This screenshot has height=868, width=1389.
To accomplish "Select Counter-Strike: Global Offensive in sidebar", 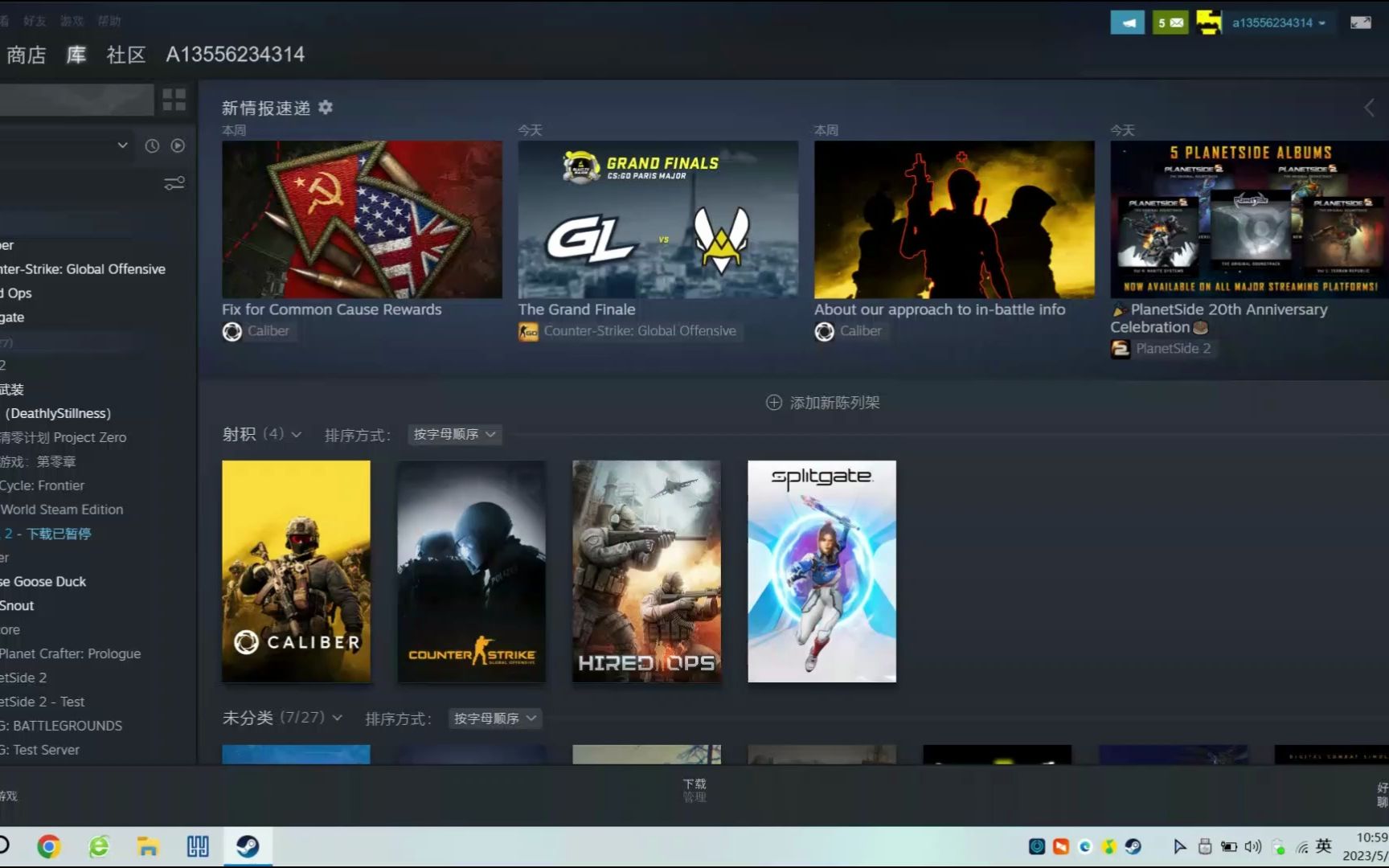I will click(83, 269).
